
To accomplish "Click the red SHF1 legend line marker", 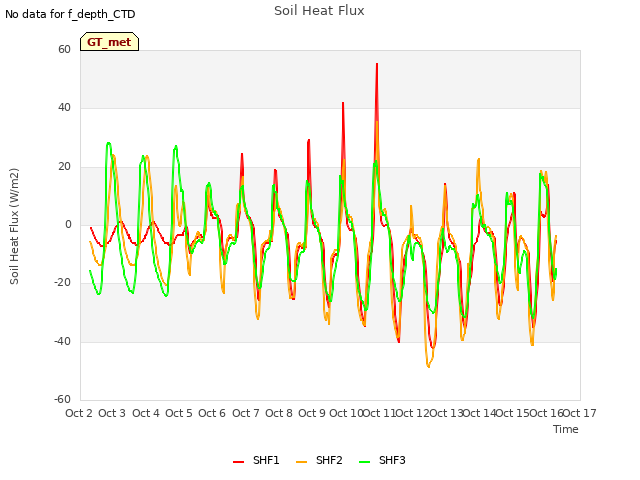I will 238,462.
